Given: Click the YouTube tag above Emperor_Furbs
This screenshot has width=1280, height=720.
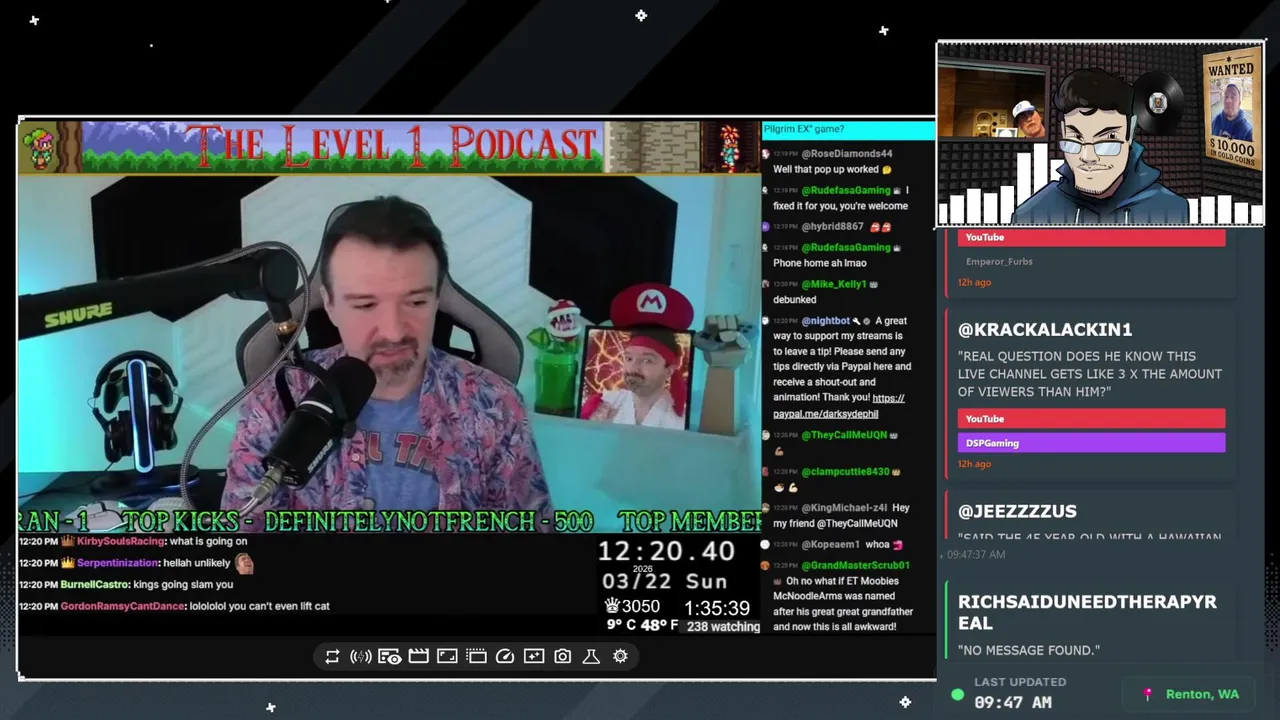Looking at the screenshot, I should pos(1091,237).
